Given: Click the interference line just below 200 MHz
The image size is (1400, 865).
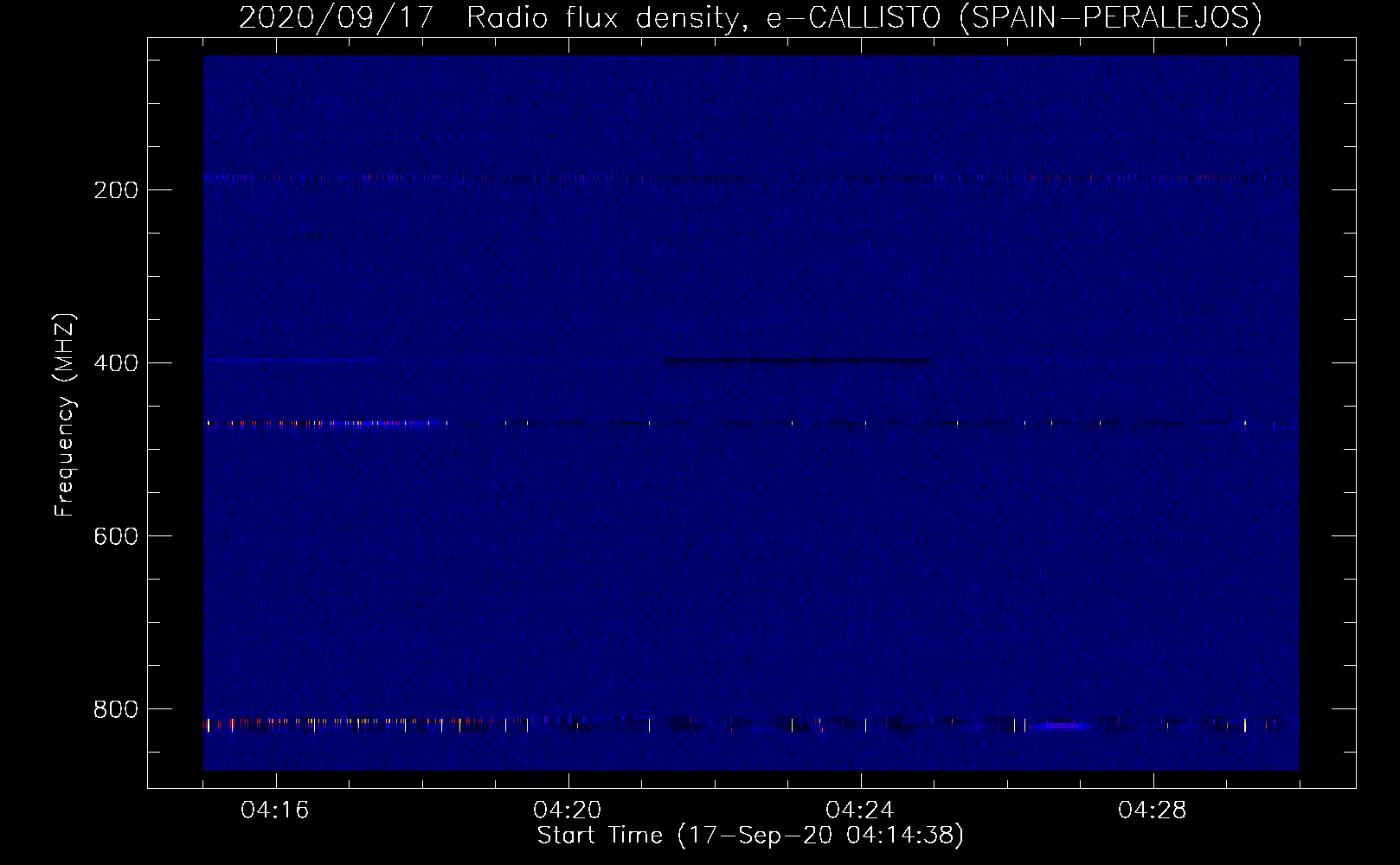Looking at the screenshot, I should [751, 177].
